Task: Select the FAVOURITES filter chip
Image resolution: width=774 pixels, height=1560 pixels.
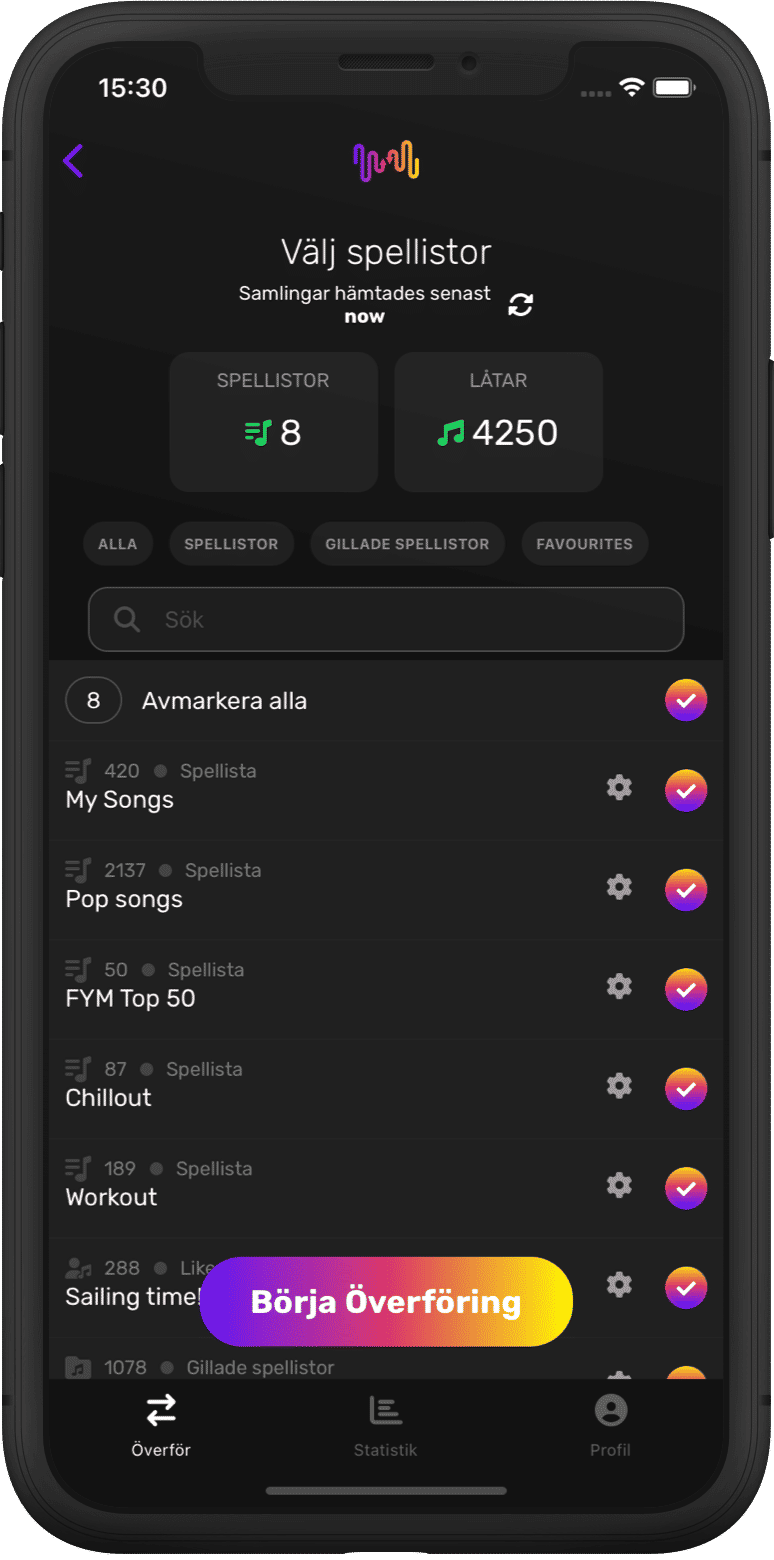Action: click(584, 545)
